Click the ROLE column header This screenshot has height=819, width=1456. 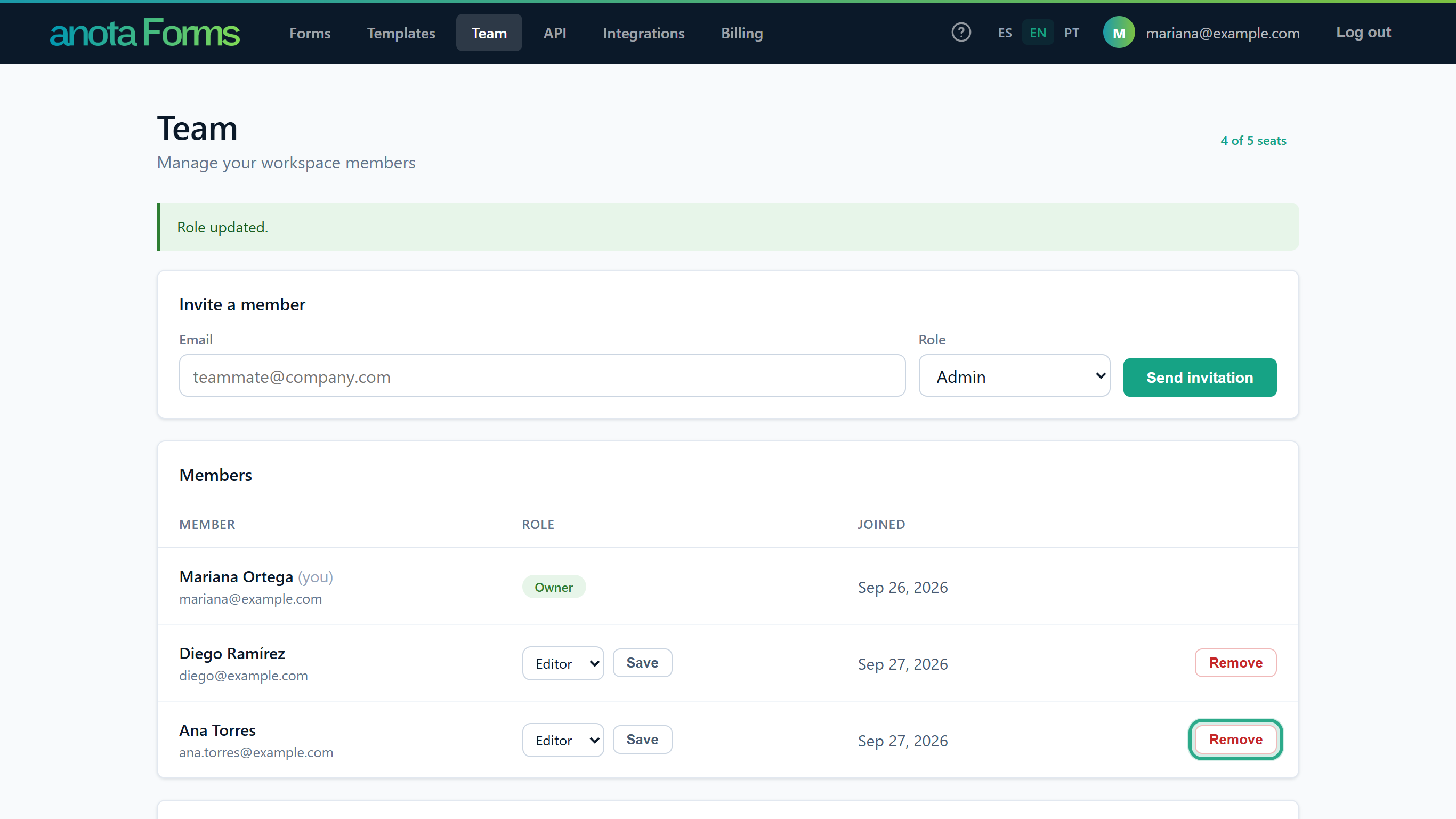click(x=538, y=524)
